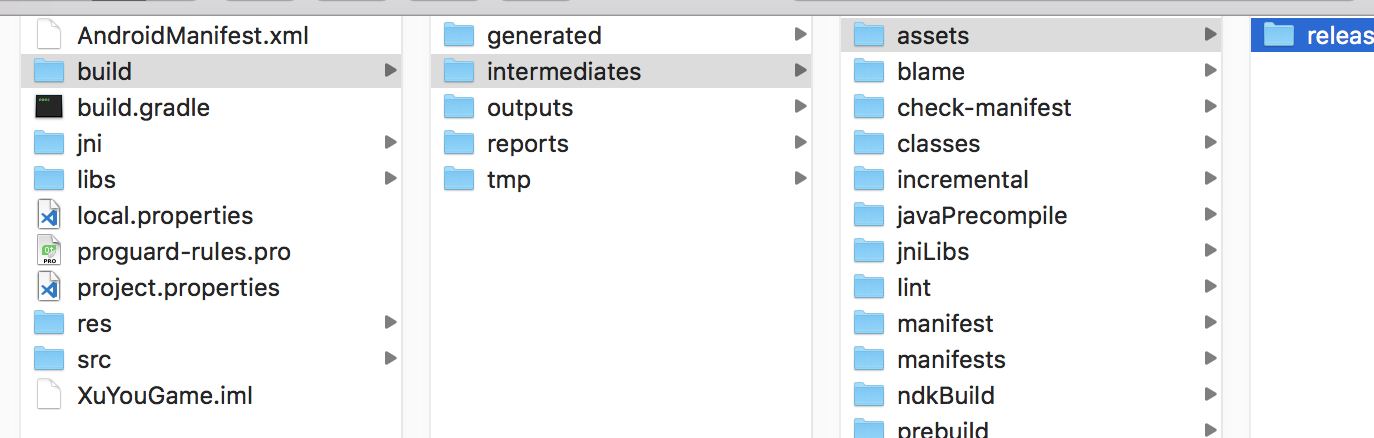
Task: Click the XuYouGame.iml file icon
Action: tap(49, 395)
